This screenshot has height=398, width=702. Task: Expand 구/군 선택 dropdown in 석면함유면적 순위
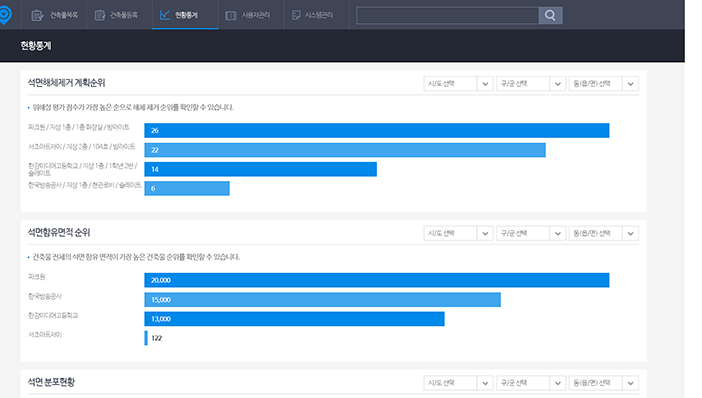coord(531,233)
